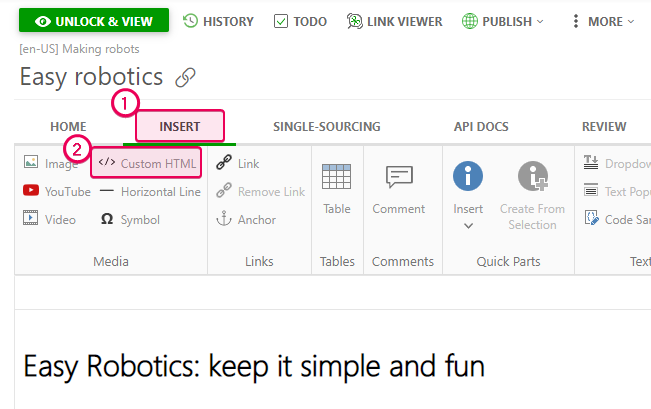Insert a Code Sample
The image size is (651, 409).
[x=617, y=219]
